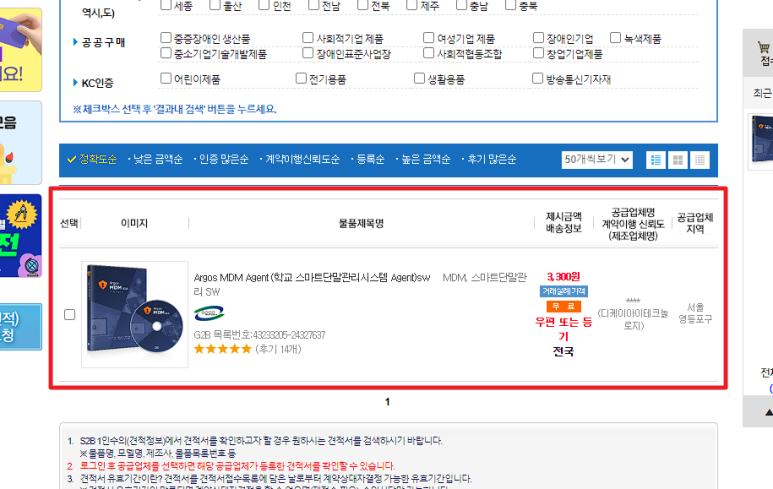The image size is (773, 489).
Task: Open the 50개씩보기 items-per-page dropdown
Action: tap(597, 160)
